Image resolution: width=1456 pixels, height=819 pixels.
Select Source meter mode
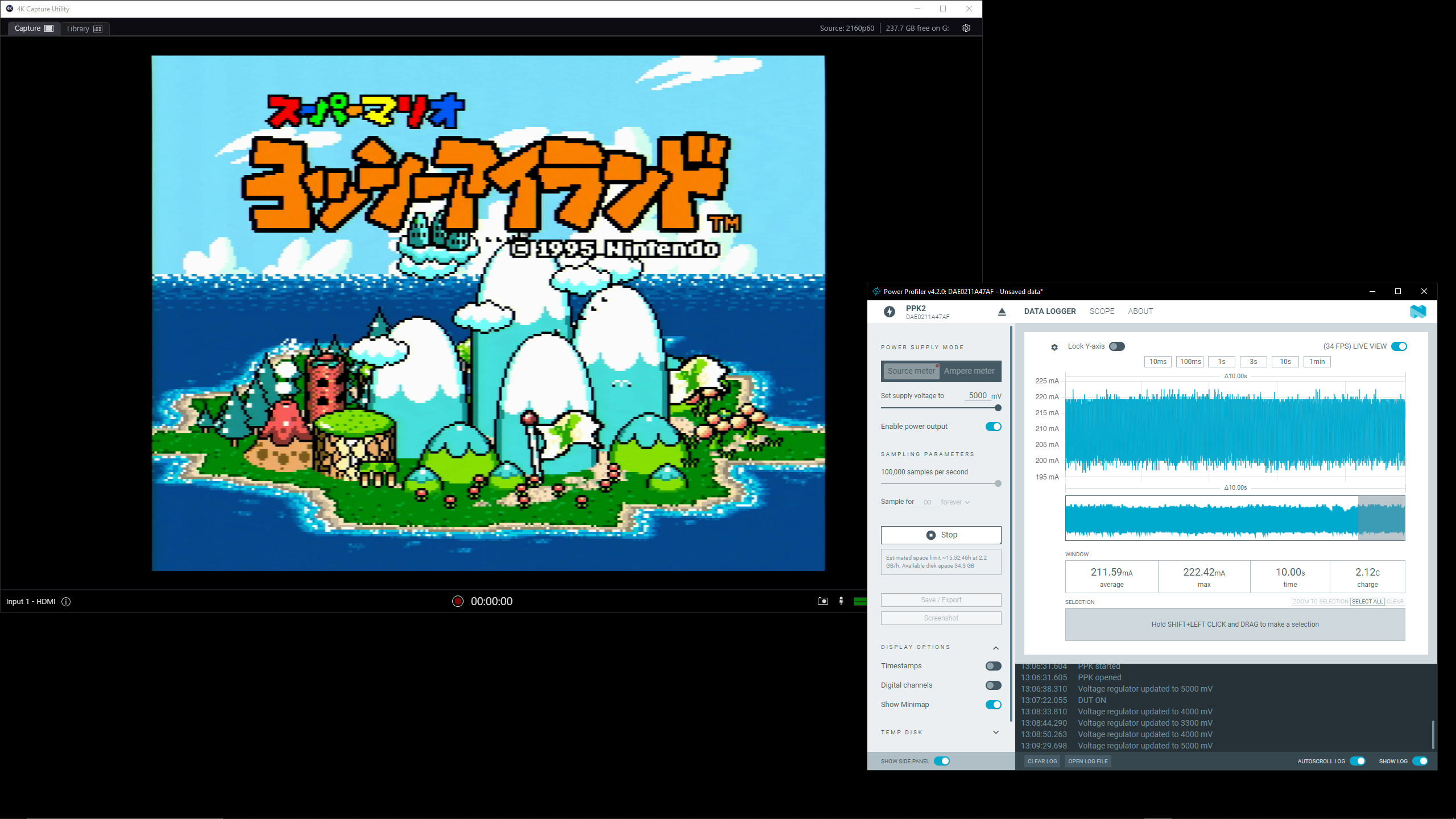pyautogui.click(x=911, y=371)
